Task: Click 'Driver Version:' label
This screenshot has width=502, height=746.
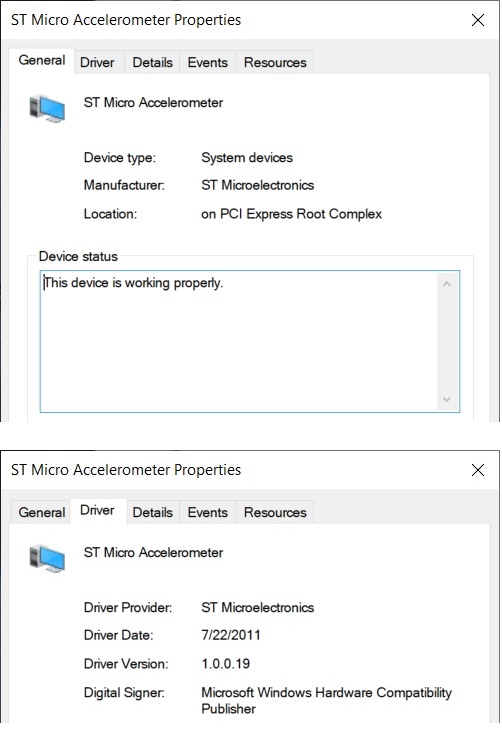Action: [x=126, y=664]
